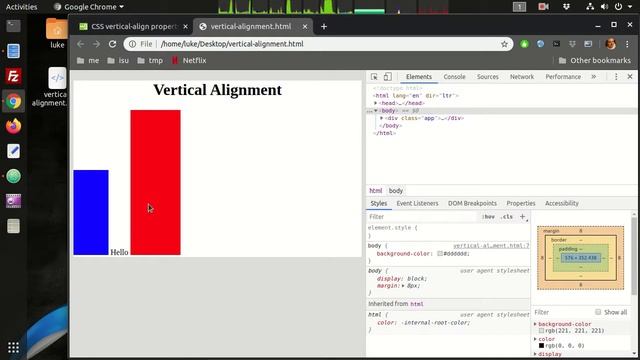This screenshot has height=360, width=640.
Task: Open Terminal from the dock
Action: point(13,26)
